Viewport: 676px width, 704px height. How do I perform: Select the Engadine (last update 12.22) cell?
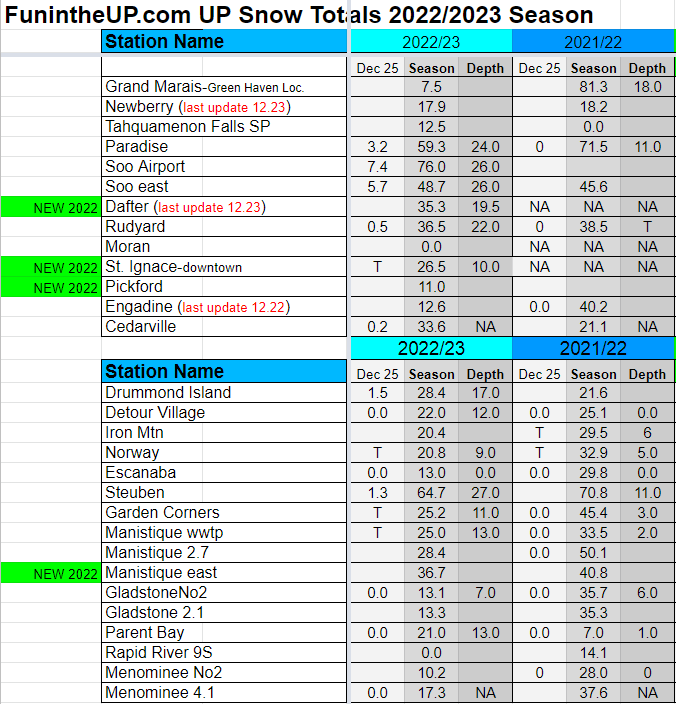[224, 307]
